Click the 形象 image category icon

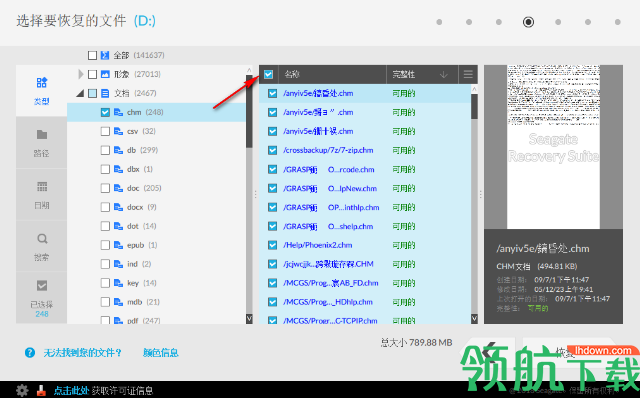pos(105,74)
